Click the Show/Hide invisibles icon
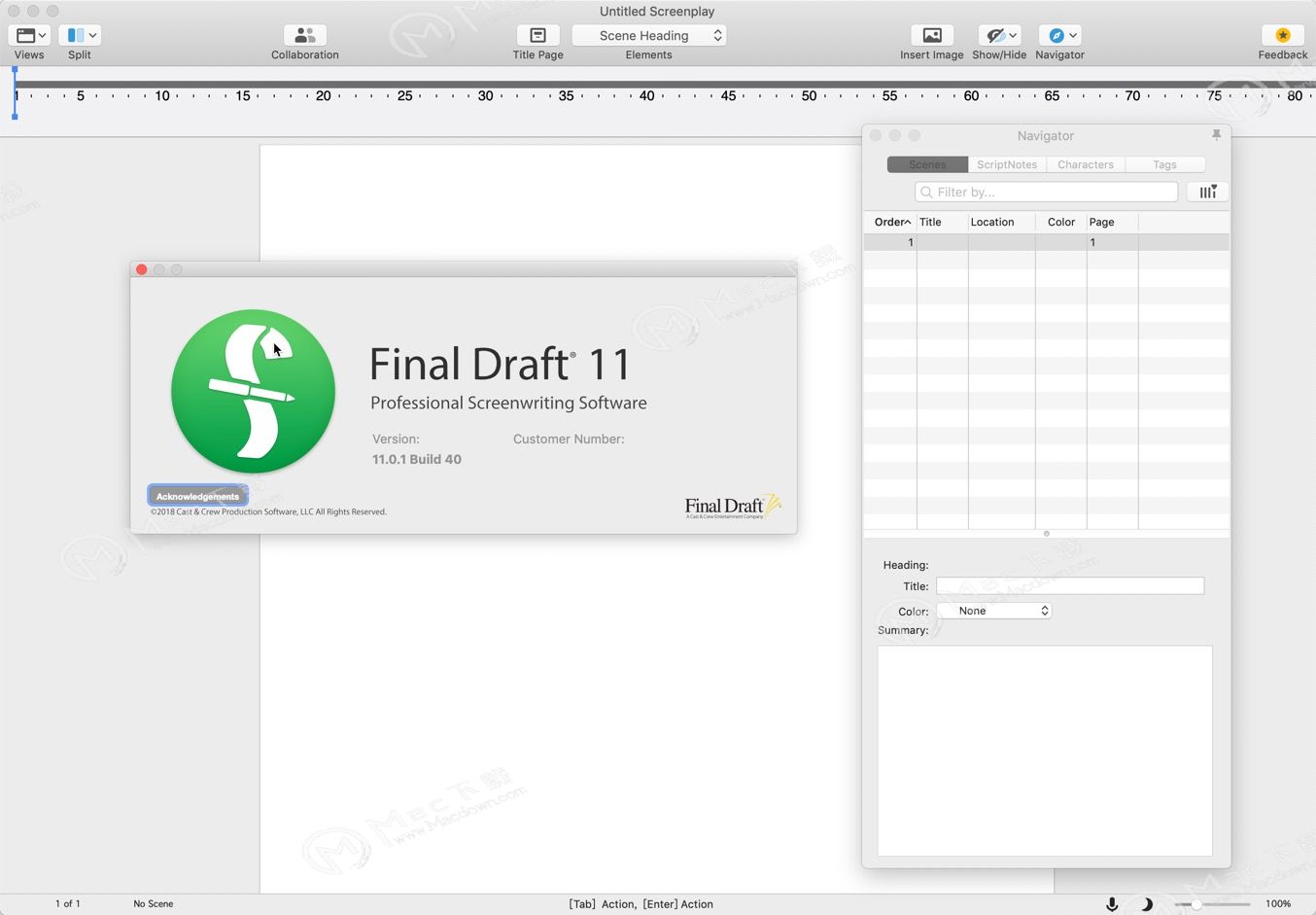Viewport: 1316px width, 915px height. (x=995, y=35)
